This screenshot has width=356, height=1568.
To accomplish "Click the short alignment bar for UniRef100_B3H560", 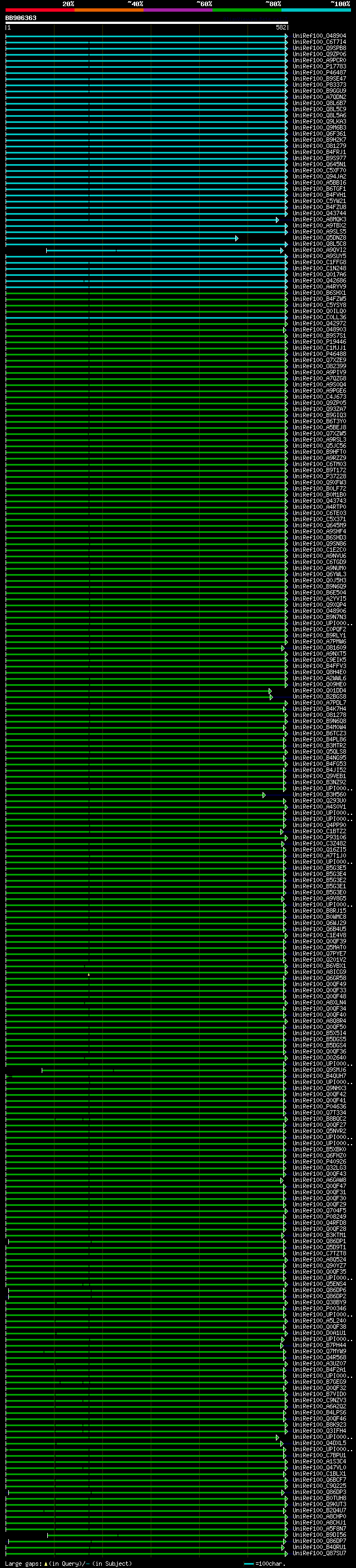I will click(x=135, y=795).
